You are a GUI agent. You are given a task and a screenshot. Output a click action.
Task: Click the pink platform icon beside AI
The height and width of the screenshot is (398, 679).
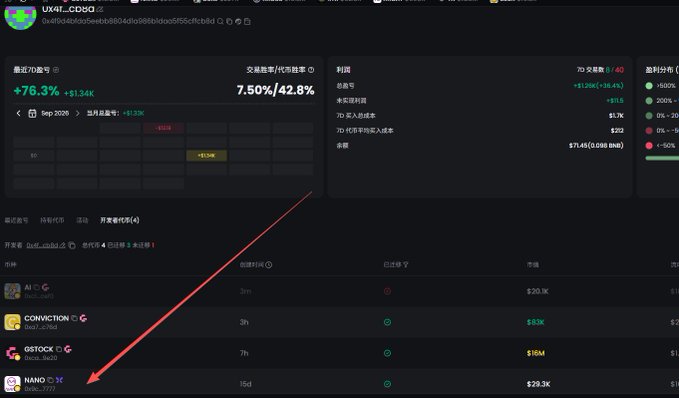coord(45,287)
